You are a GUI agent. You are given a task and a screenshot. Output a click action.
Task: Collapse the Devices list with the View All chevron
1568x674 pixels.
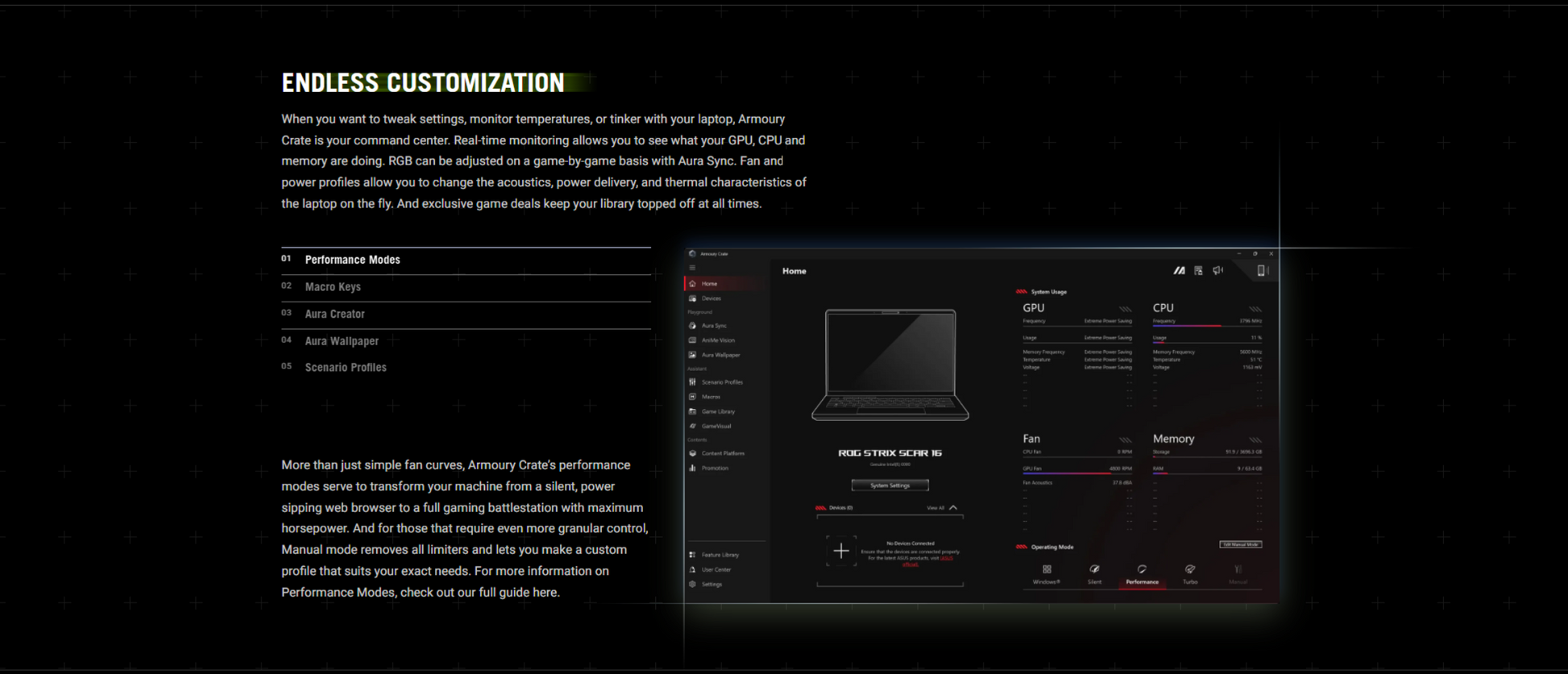[953, 508]
